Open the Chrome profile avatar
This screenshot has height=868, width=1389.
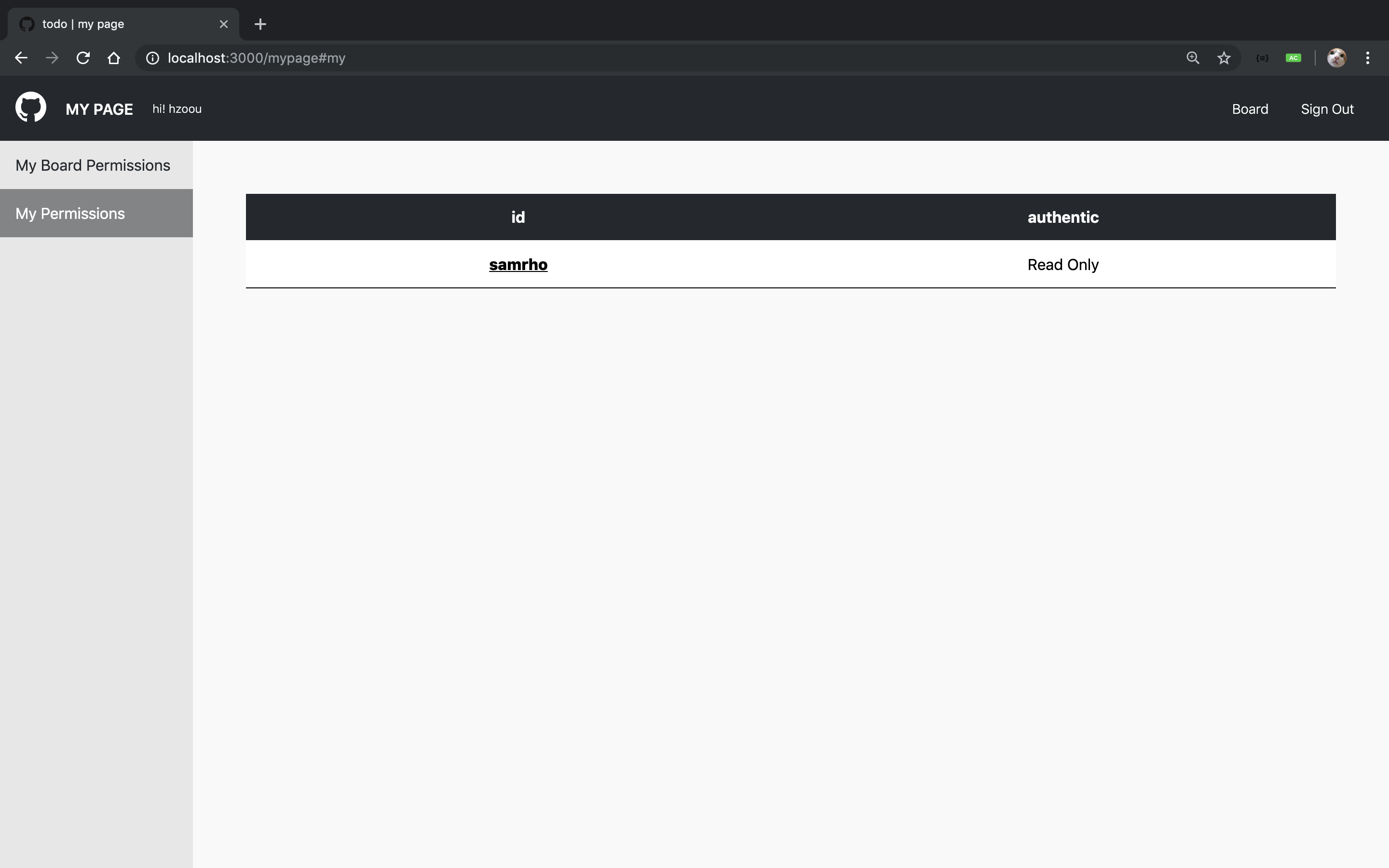pyautogui.click(x=1336, y=58)
